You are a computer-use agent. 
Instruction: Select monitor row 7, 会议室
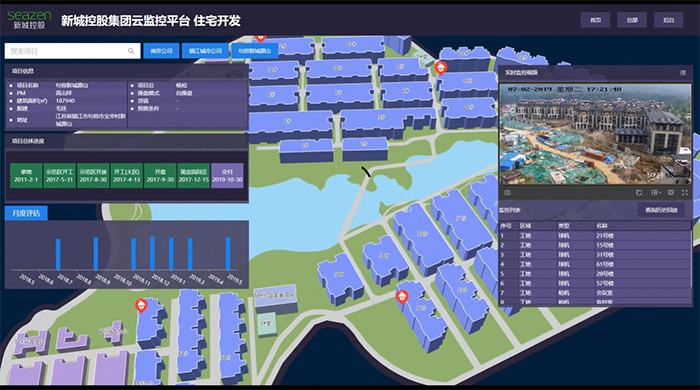click(594, 293)
